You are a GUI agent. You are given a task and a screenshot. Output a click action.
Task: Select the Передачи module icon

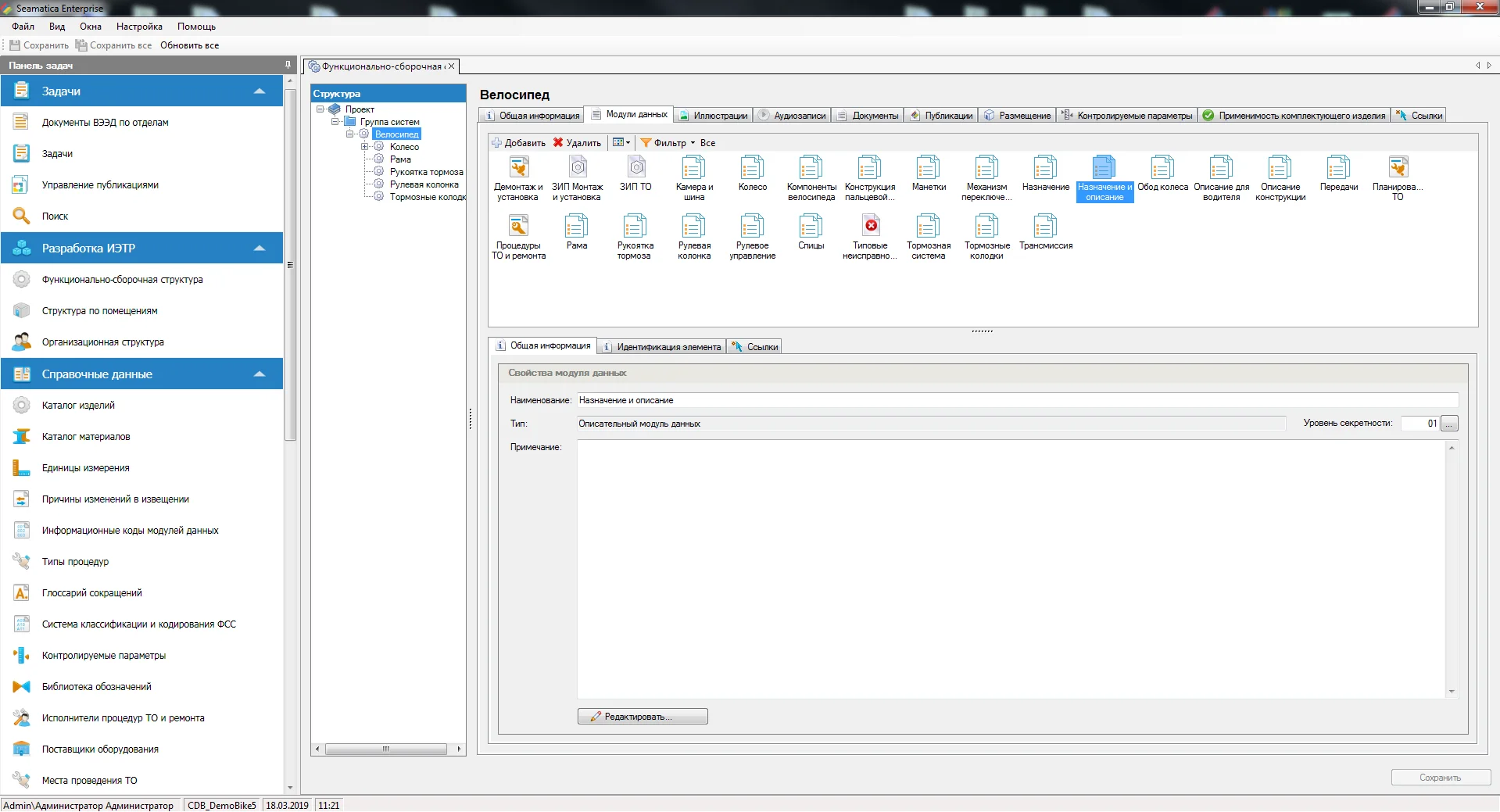(x=1339, y=173)
